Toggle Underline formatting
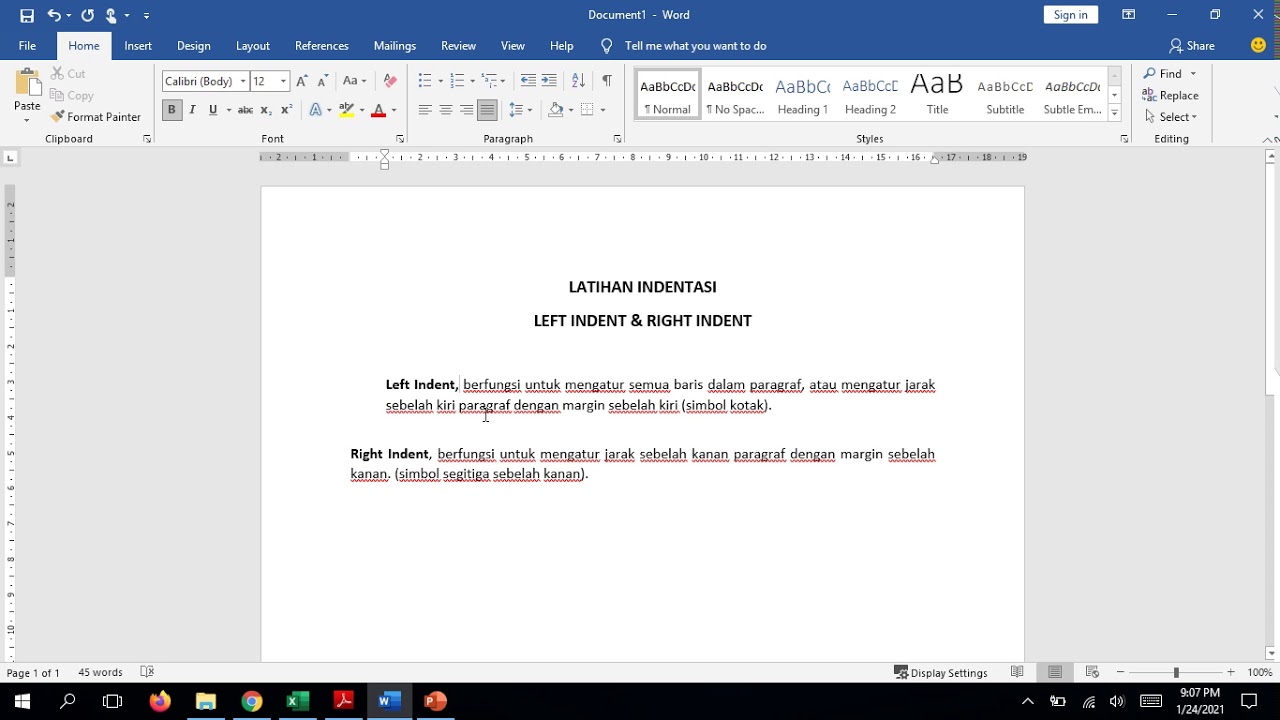1280x720 pixels. click(212, 110)
